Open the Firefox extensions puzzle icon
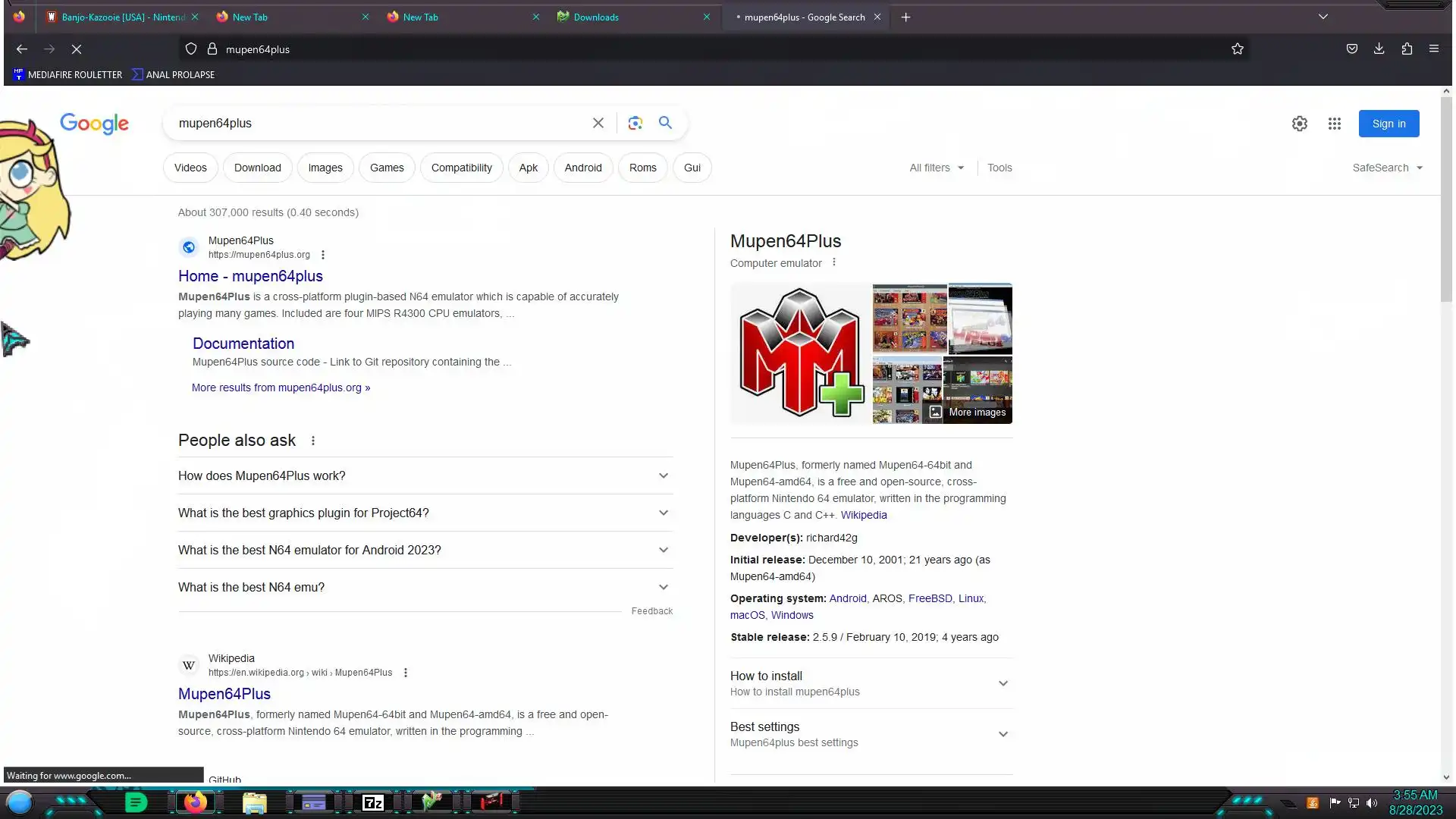 point(1407,49)
